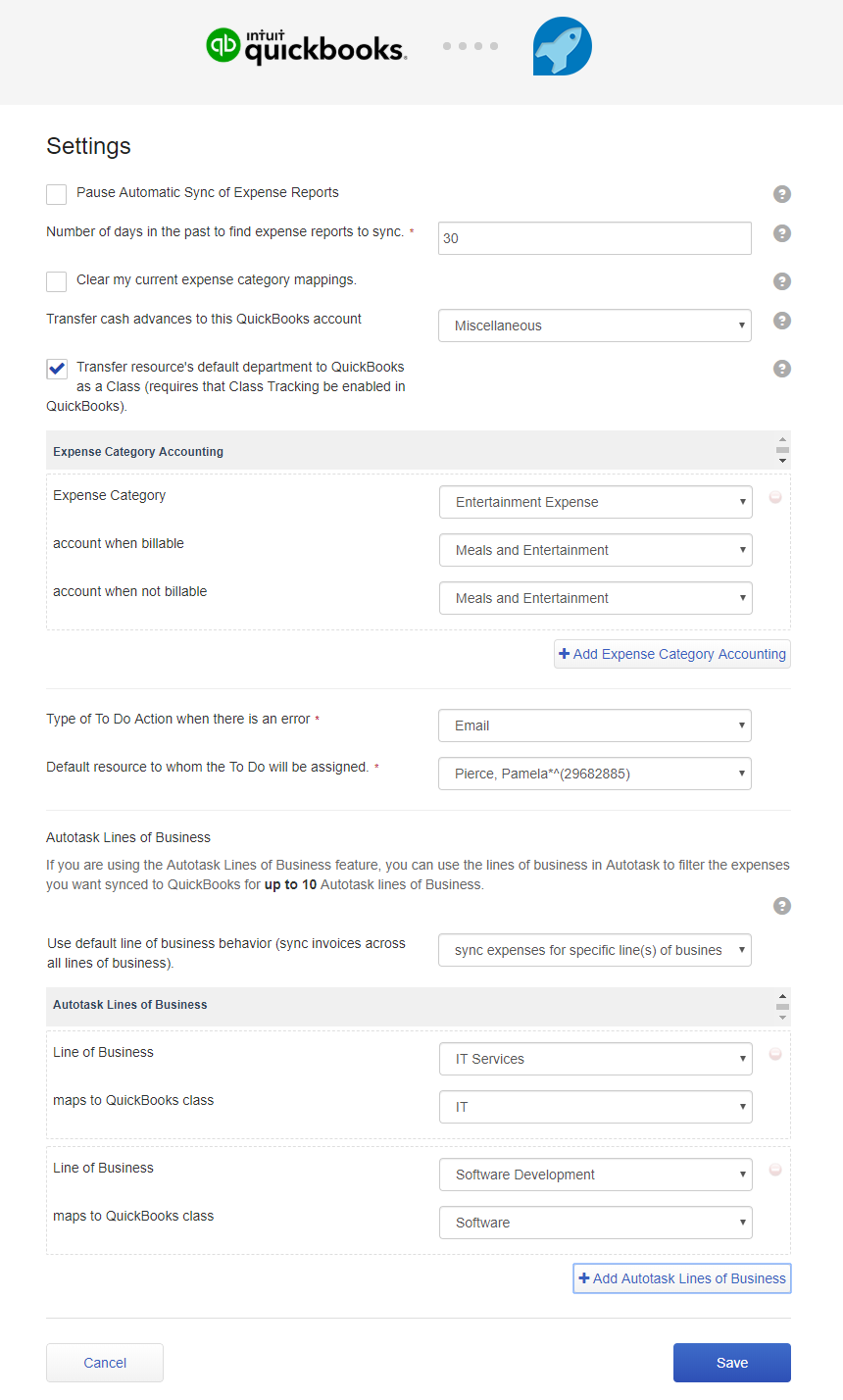Click help icon in Autotask Lines of Business section
The width and height of the screenshot is (843, 1400).
(x=781, y=906)
